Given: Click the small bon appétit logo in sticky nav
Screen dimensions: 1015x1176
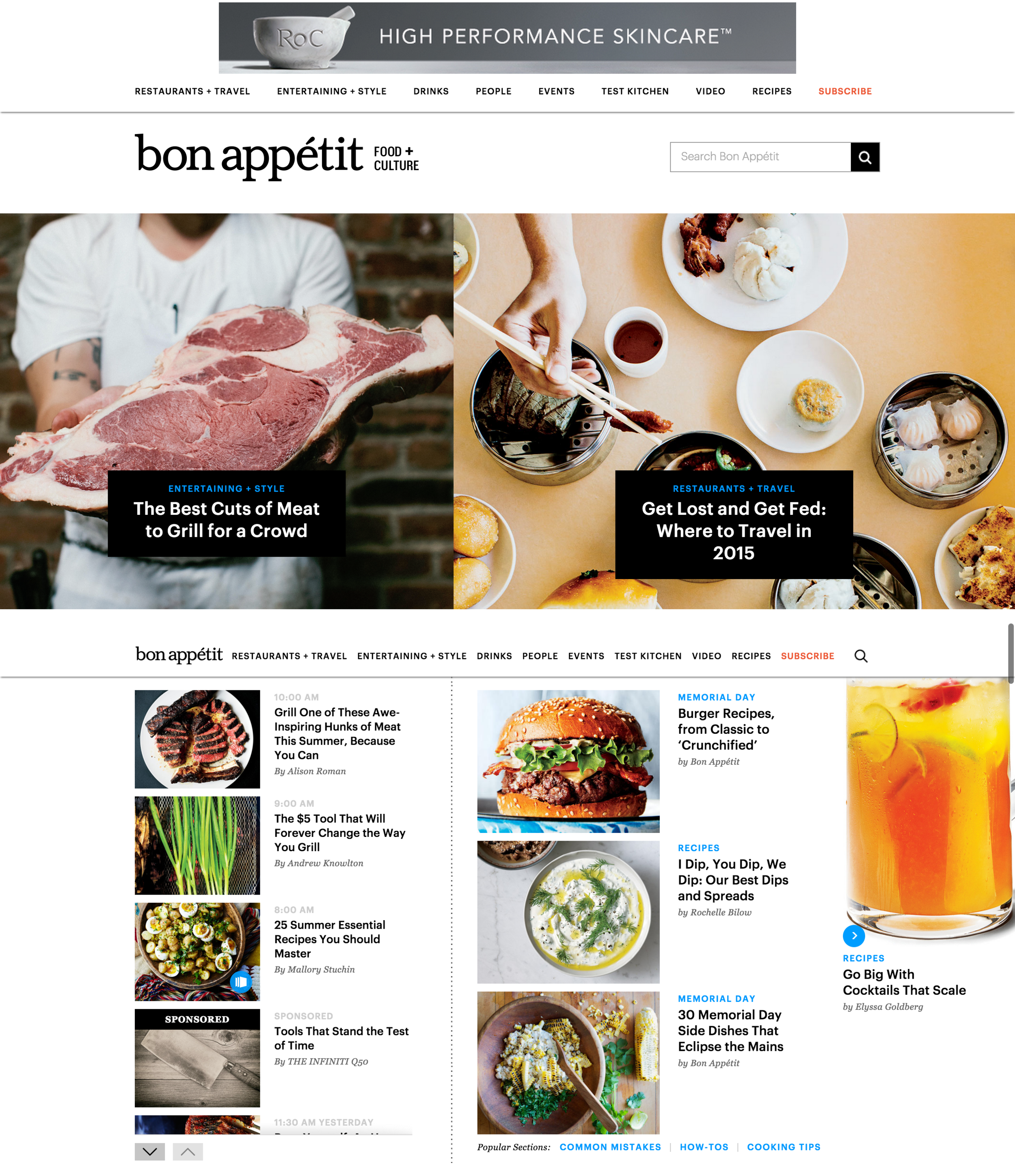Looking at the screenshot, I should pos(179,655).
